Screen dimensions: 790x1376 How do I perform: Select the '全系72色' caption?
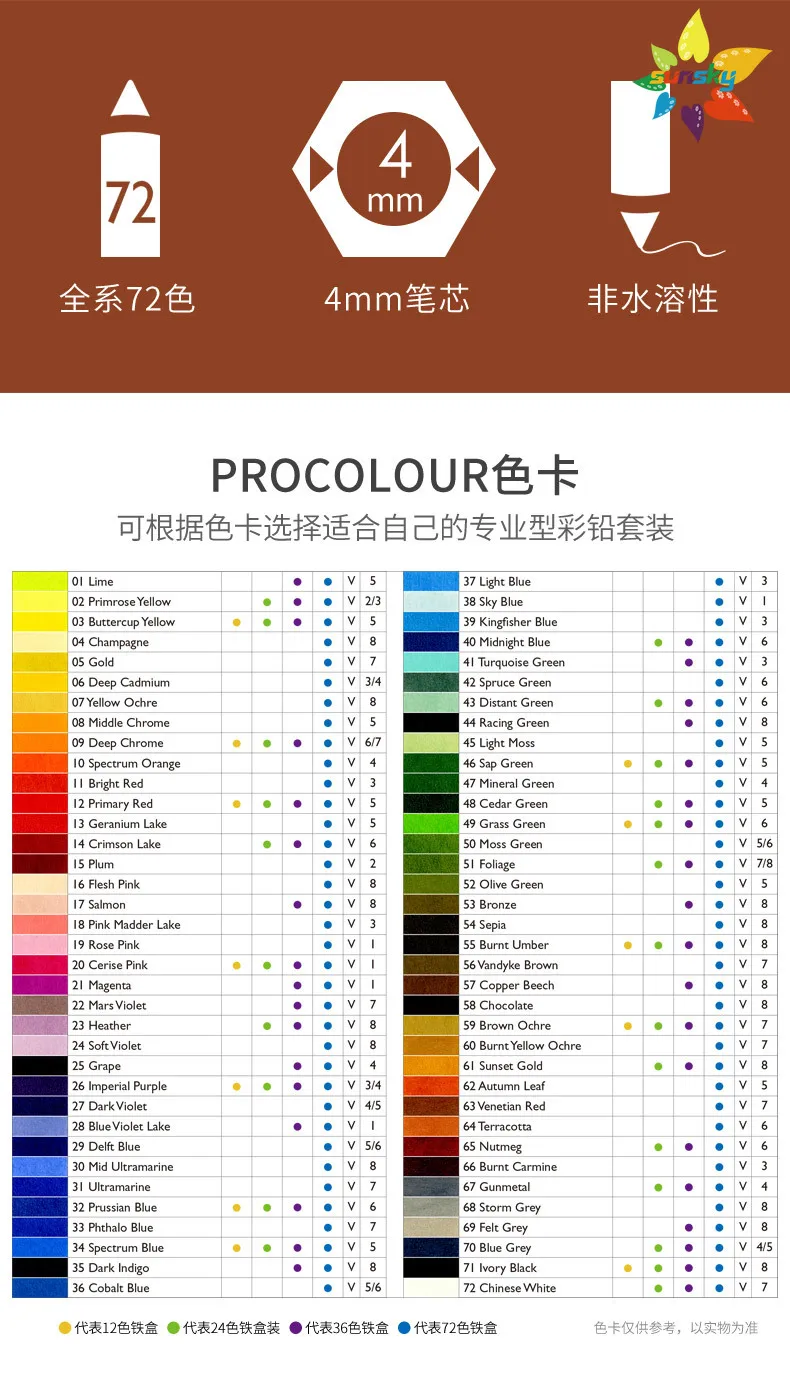coord(127,299)
